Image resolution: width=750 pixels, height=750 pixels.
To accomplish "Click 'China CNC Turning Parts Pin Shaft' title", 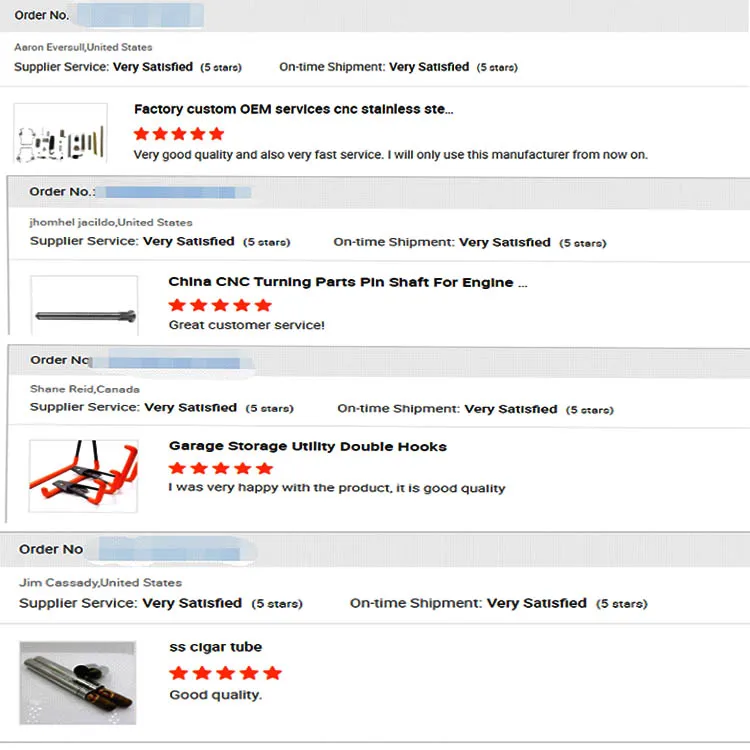I will (x=347, y=282).
